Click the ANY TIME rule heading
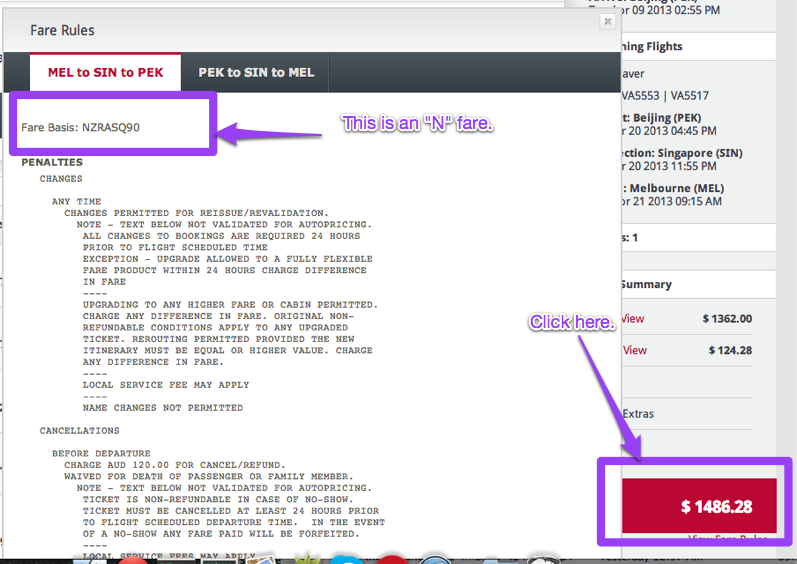797x564 pixels. pos(76,201)
